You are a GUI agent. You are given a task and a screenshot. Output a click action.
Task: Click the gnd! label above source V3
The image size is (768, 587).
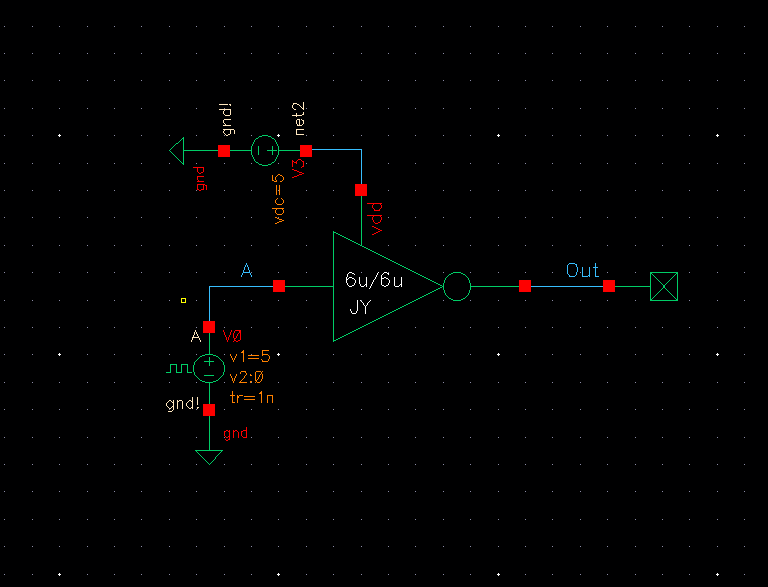[x=227, y=120]
